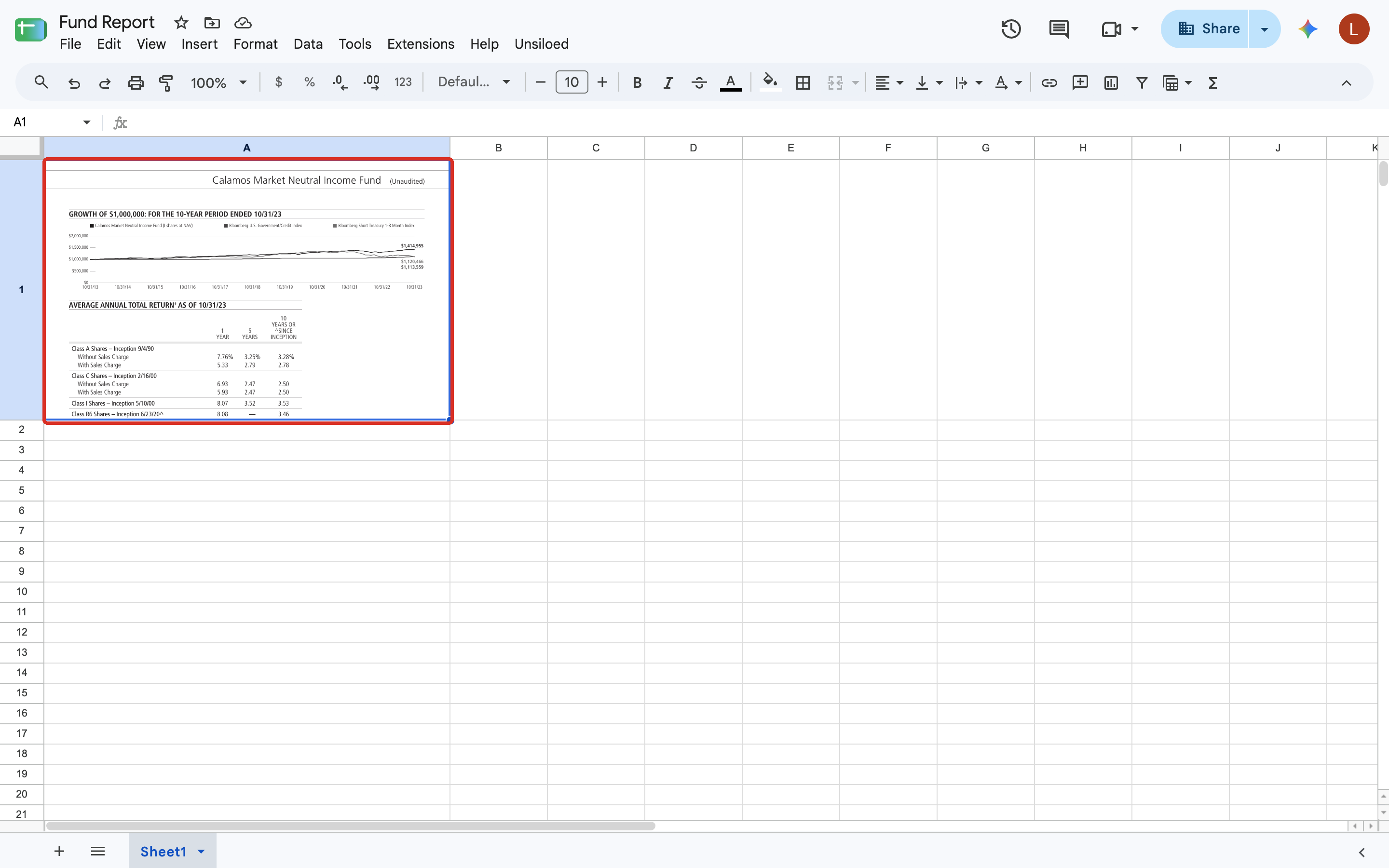Open version history clock icon
The height and width of the screenshot is (868, 1389).
(x=1011, y=29)
